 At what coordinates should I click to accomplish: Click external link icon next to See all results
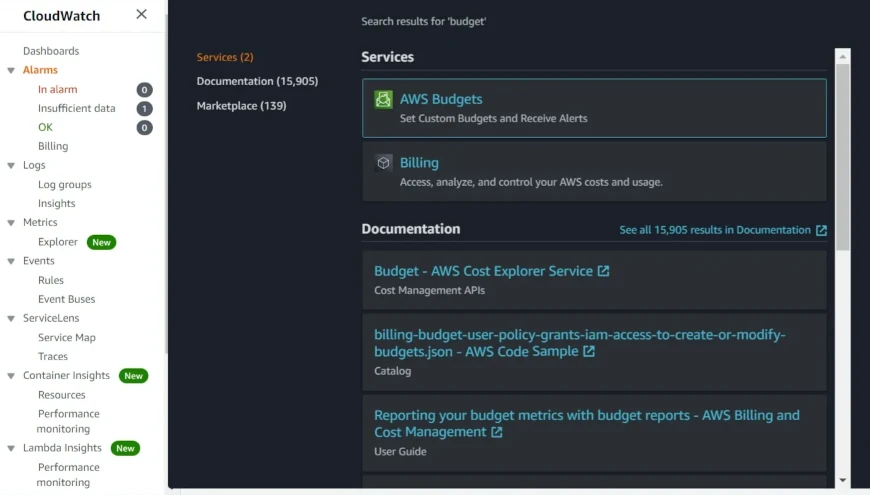[821, 230]
